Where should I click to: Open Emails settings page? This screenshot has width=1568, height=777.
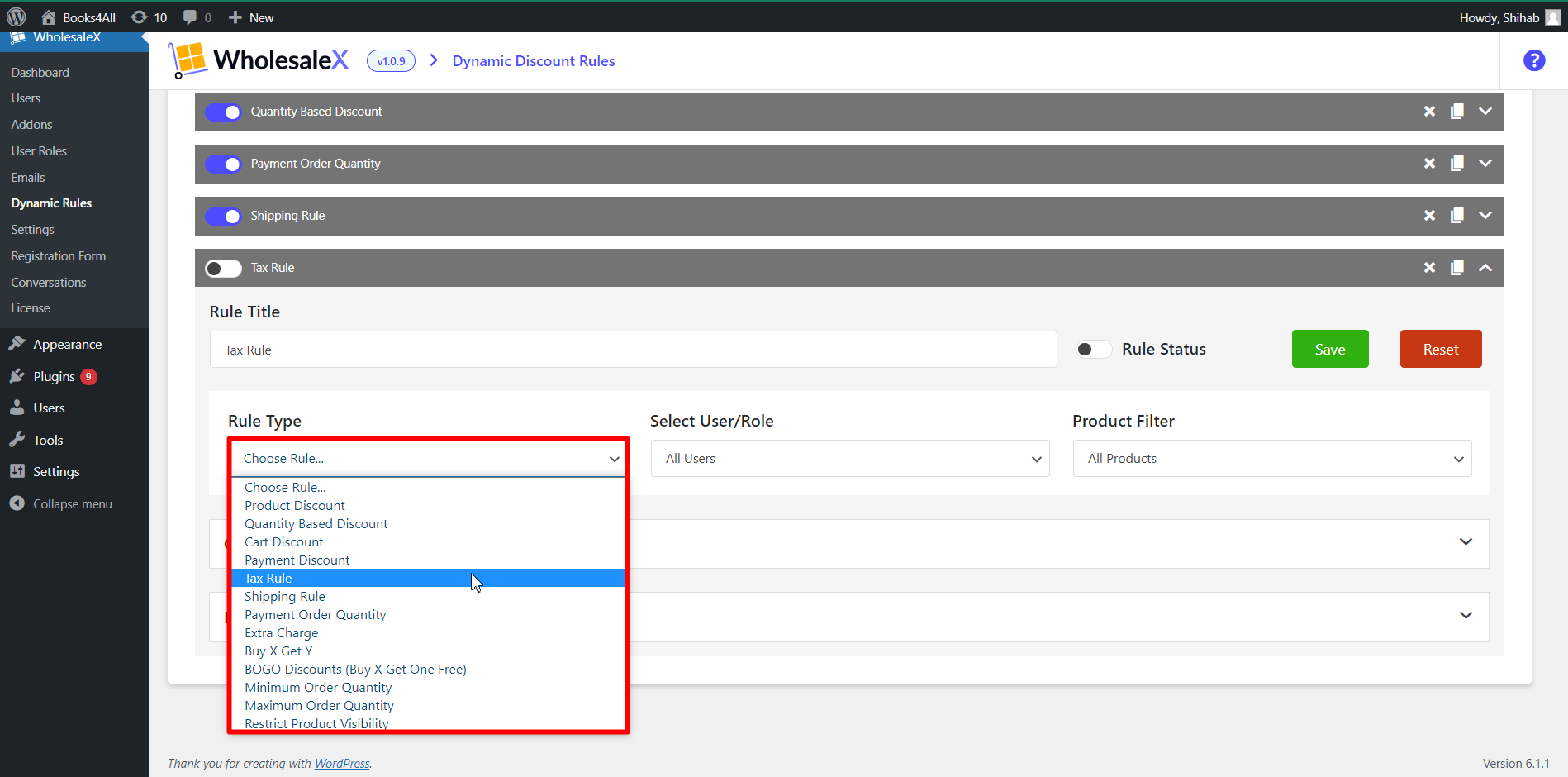(28, 178)
